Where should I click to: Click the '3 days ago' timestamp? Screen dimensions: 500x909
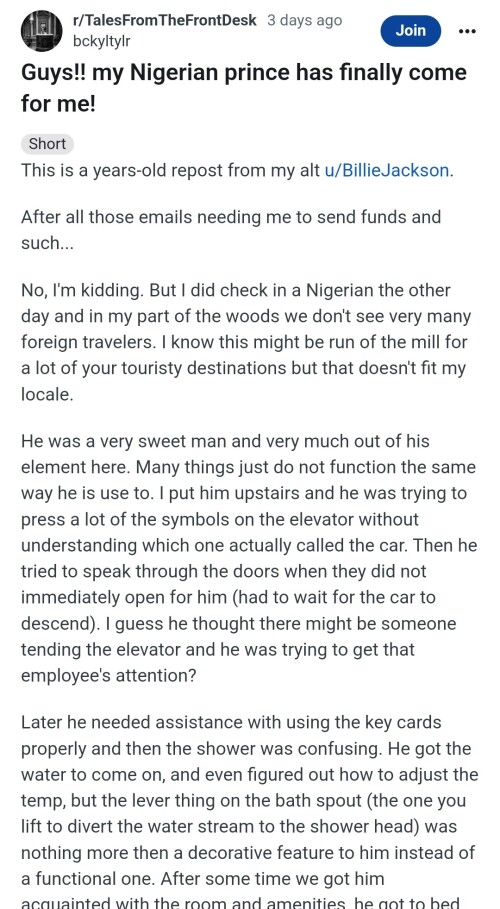[x=305, y=20]
